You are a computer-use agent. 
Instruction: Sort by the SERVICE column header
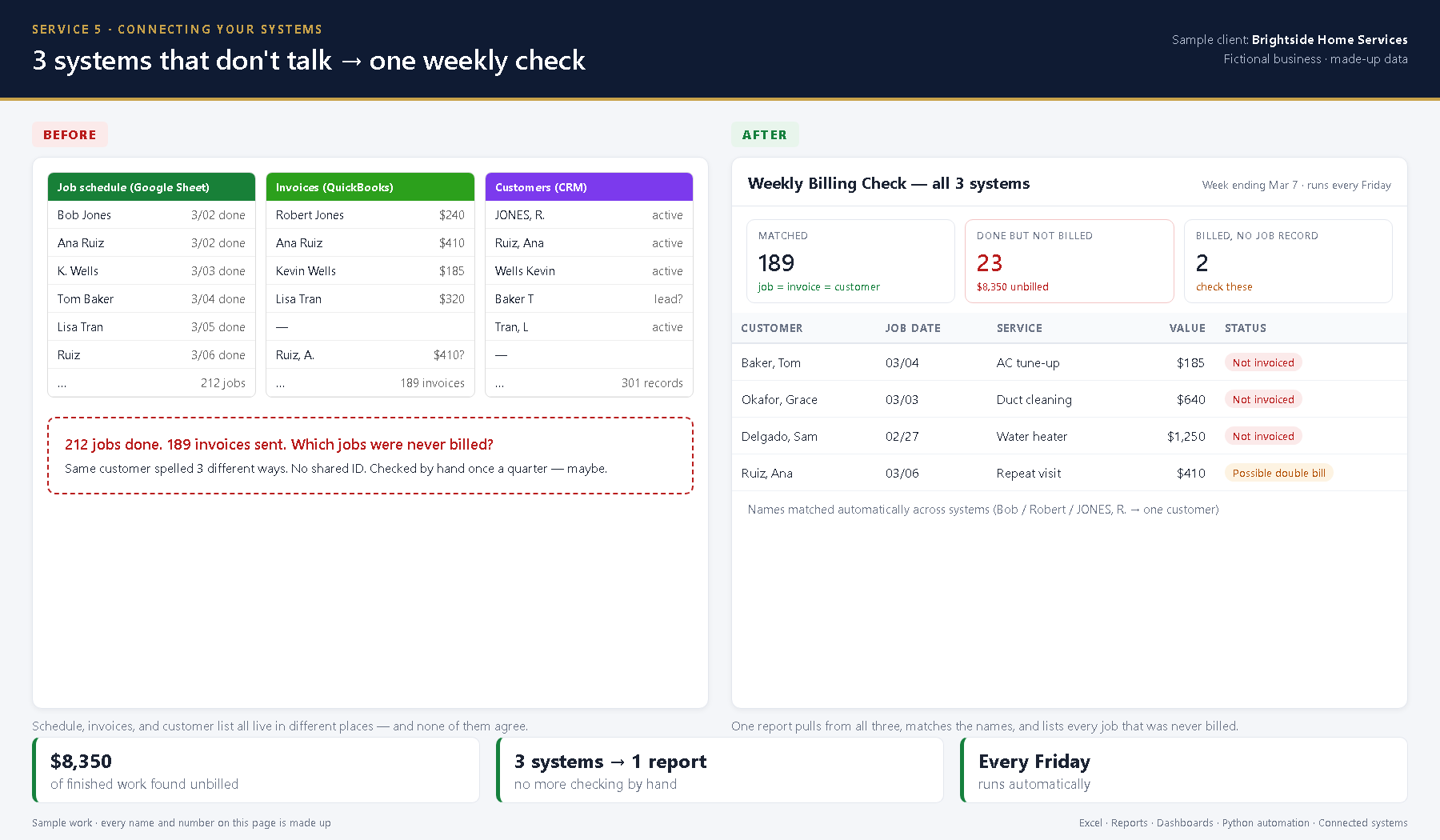click(1019, 328)
